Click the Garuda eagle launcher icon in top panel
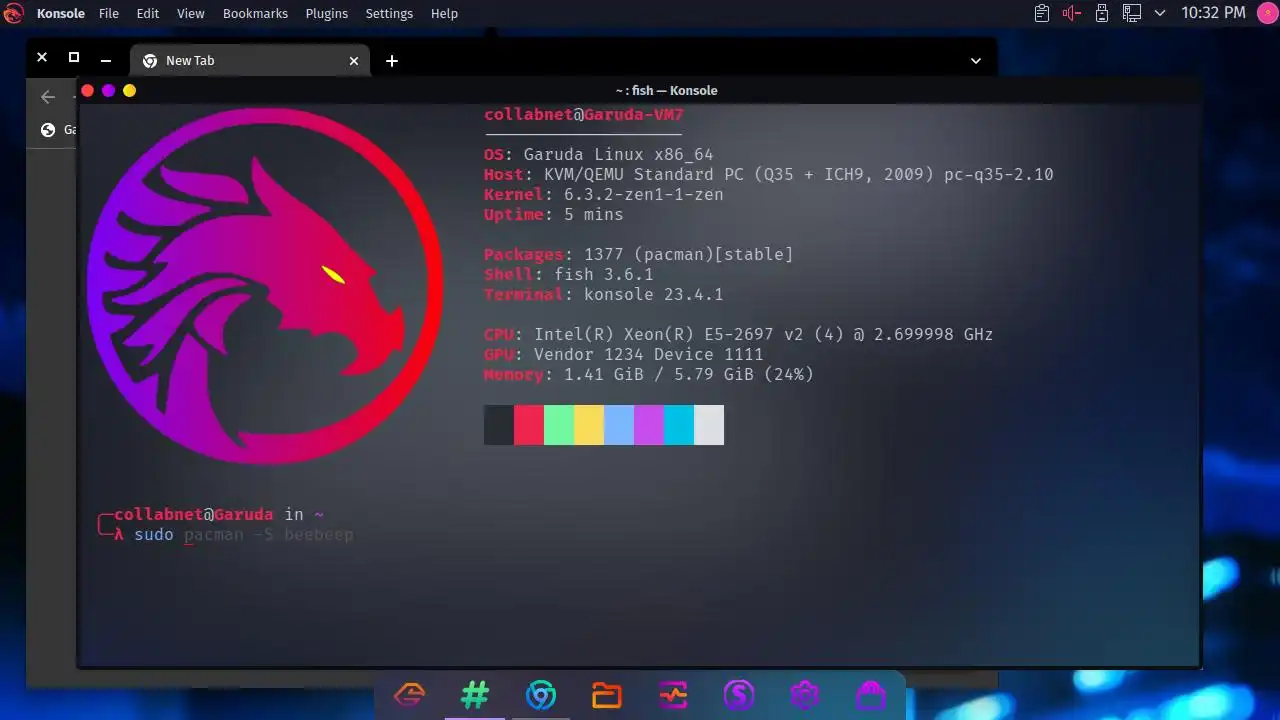Viewport: 1280px width, 720px height. pyautogui.click(x=13, y=13)
